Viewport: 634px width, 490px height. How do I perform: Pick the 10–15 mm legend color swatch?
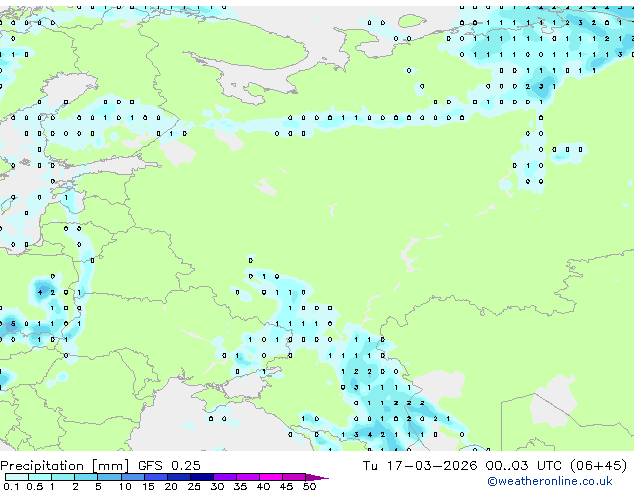click(x=132, y=477)
